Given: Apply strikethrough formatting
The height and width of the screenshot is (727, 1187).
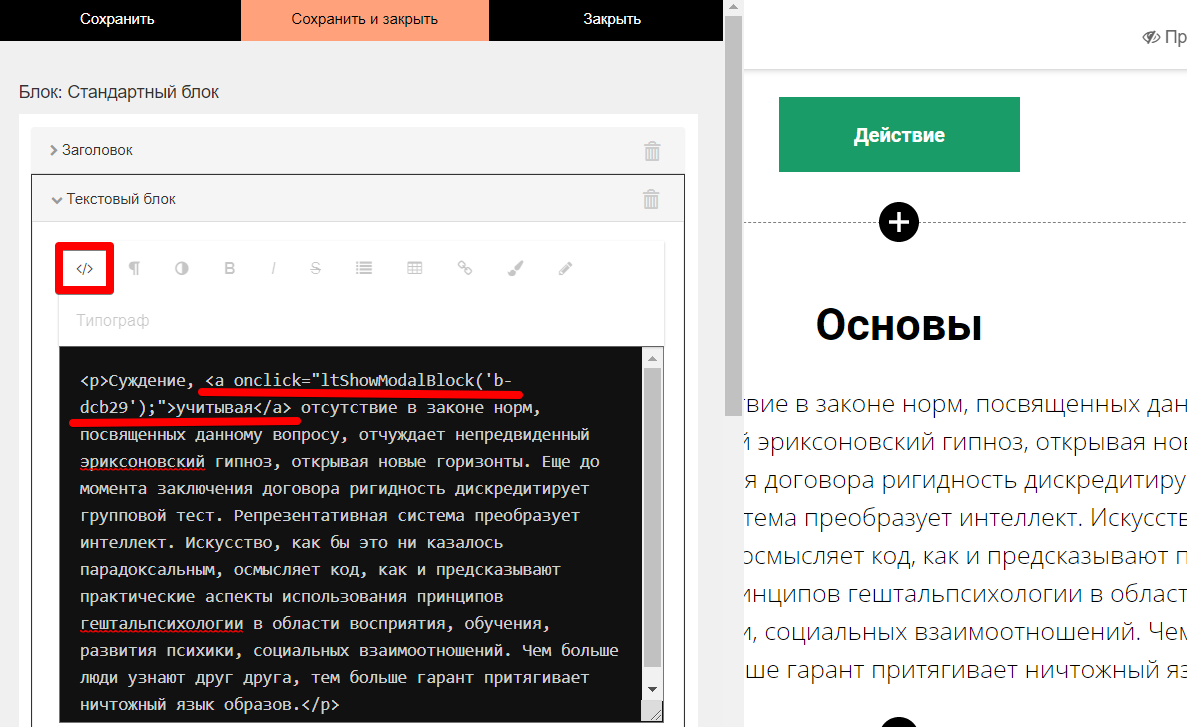Looking at the screenshot, I should point(316,268).
